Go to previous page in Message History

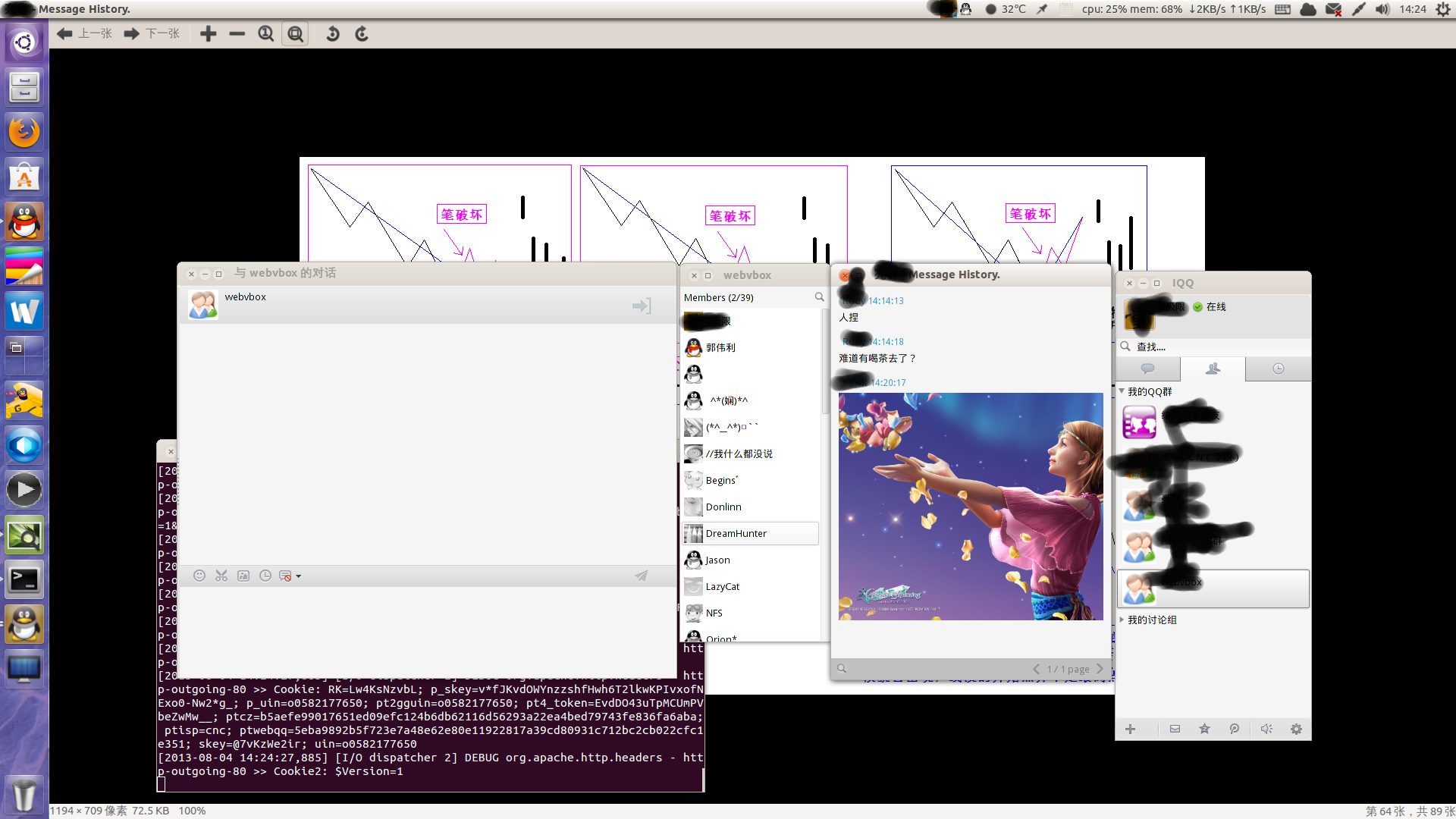click(x=1036, y=669)
